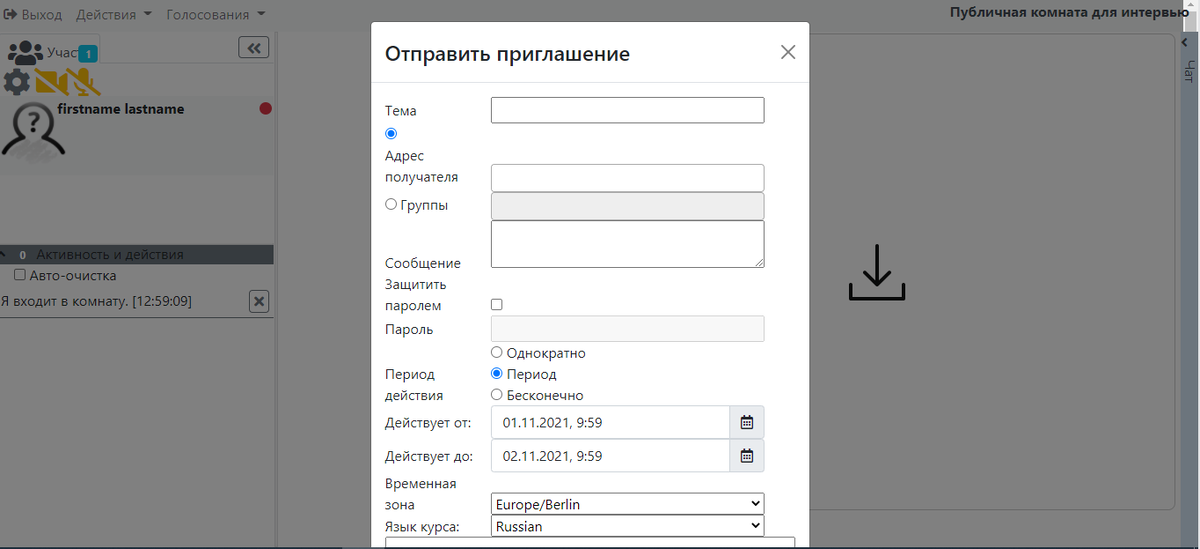Image resolution: width=1200 pixels, height=549 pixels.
Task: Enable the Авто-очистка checkbox
Action: pos(19,275)
